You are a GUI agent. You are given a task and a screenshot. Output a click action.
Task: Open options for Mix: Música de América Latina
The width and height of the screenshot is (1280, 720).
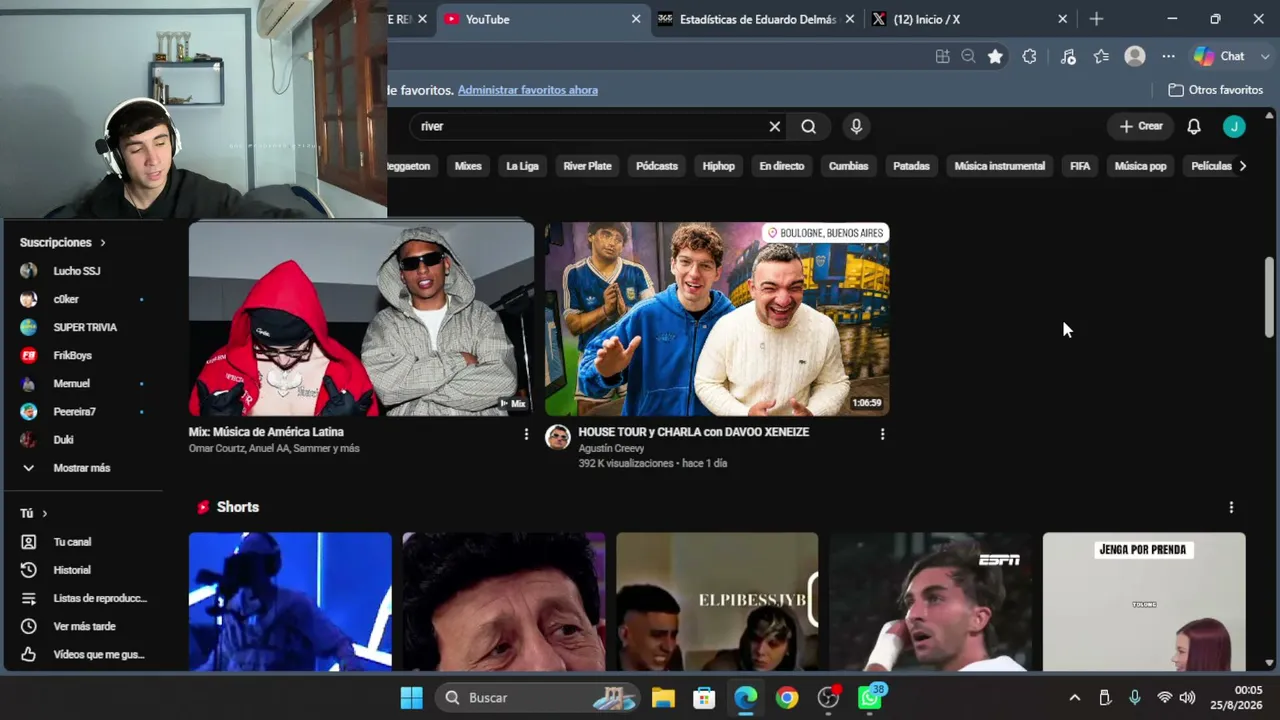coord(526,434)
